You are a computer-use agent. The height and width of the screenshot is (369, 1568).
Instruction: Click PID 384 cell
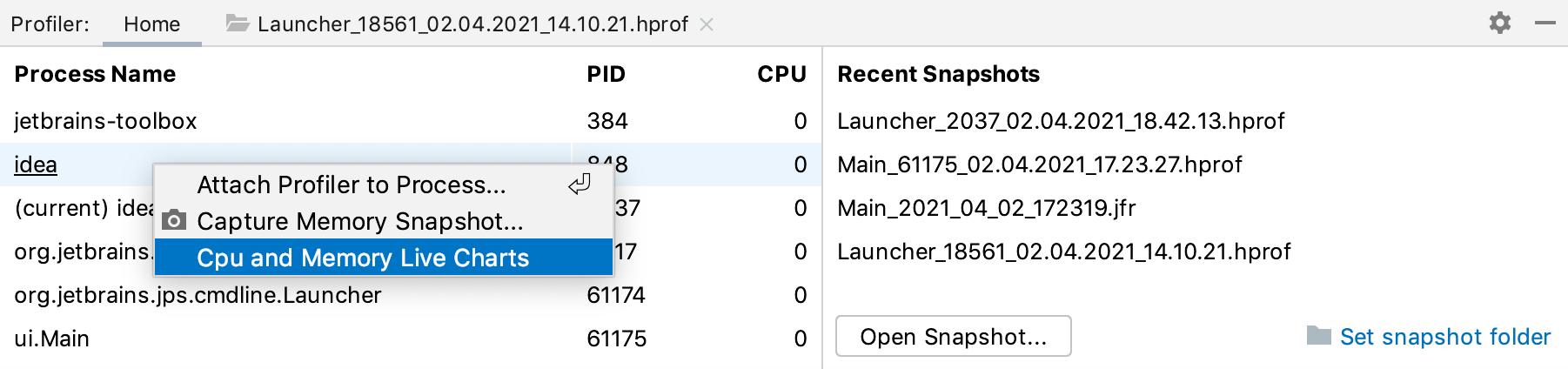point(607,121)
